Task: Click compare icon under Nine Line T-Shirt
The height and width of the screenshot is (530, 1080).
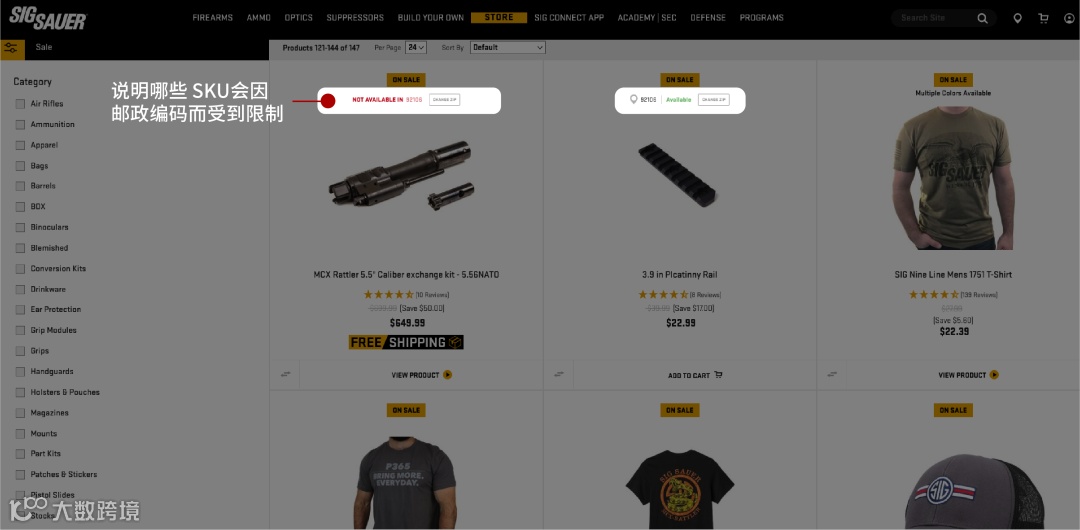Action: tap(832, 374)
